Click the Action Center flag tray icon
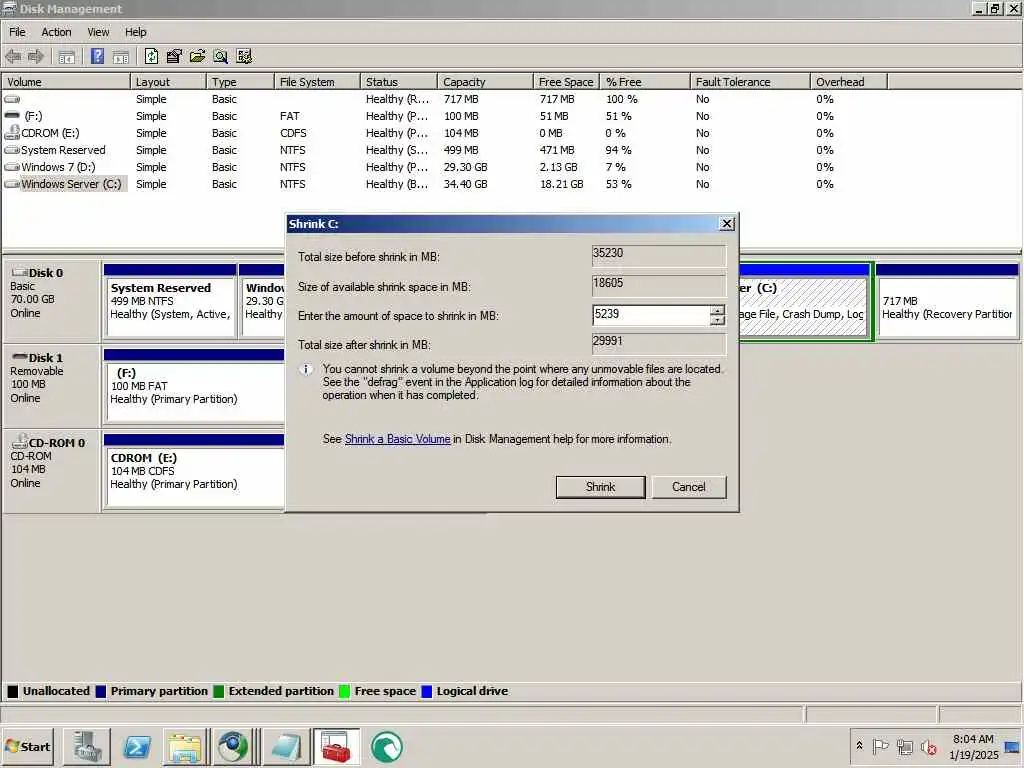Viewport: 1024px width, 768px height. (880, 746)
